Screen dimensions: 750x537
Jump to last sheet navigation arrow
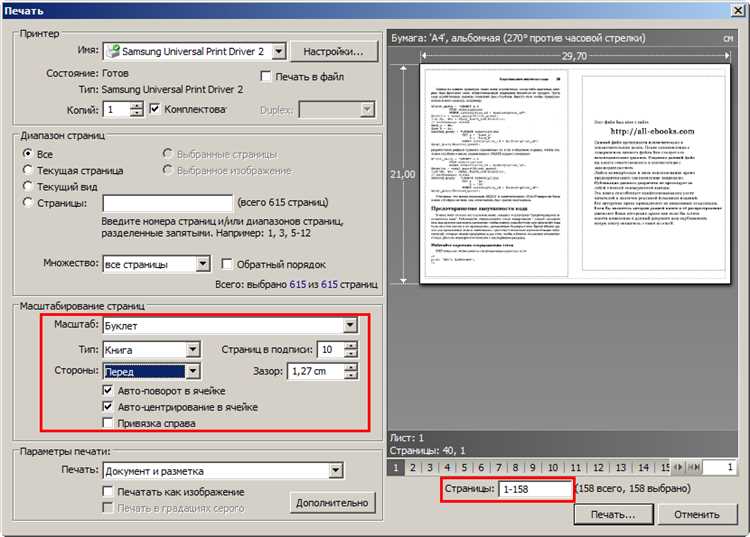(694, 468)
